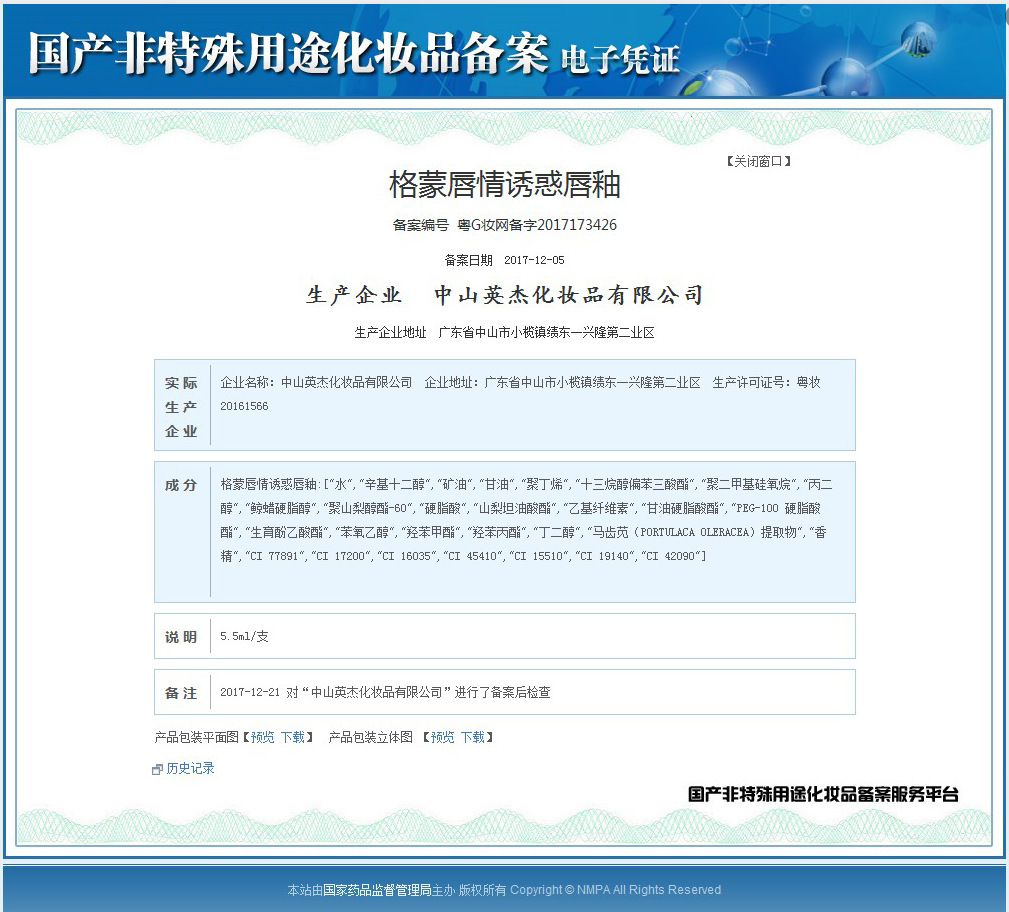Screen dimensions: 1009x912
Task: Click the 备注 row label
Action: pyautogui.click(x=181, y=693)
